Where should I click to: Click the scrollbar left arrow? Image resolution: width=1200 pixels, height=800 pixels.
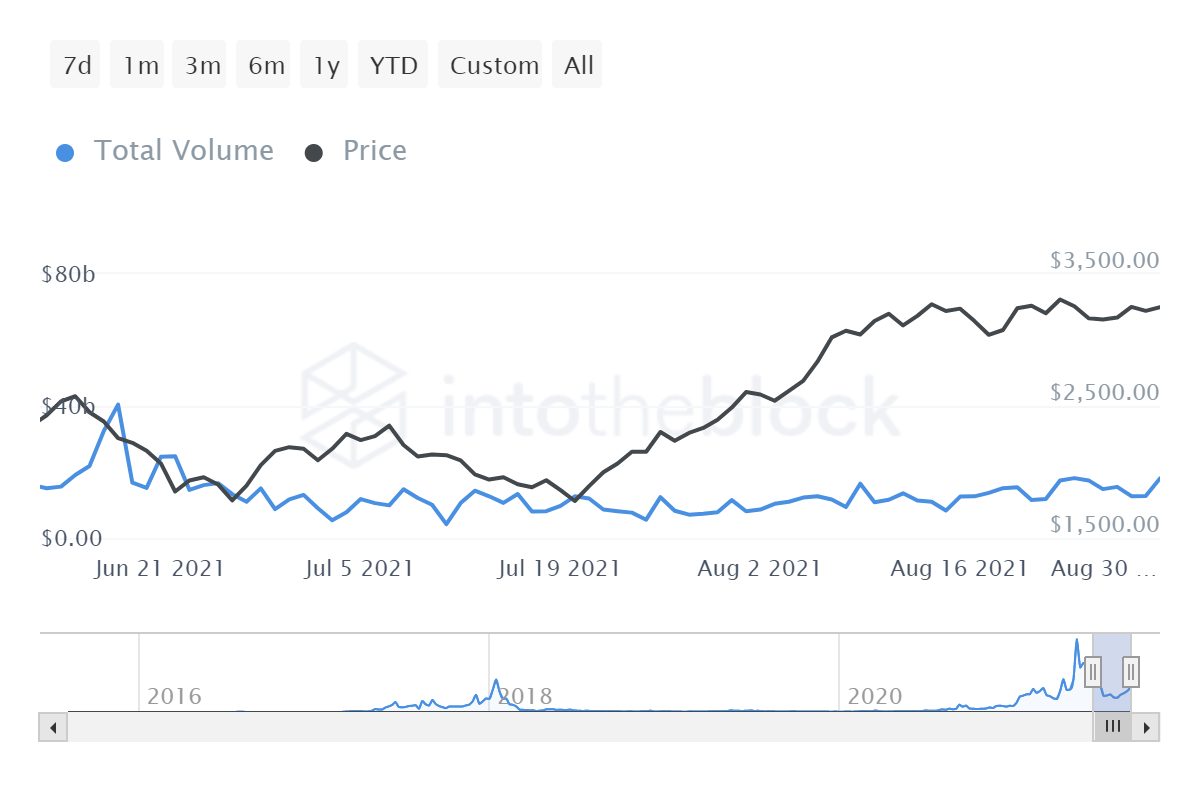coord(53,727)
